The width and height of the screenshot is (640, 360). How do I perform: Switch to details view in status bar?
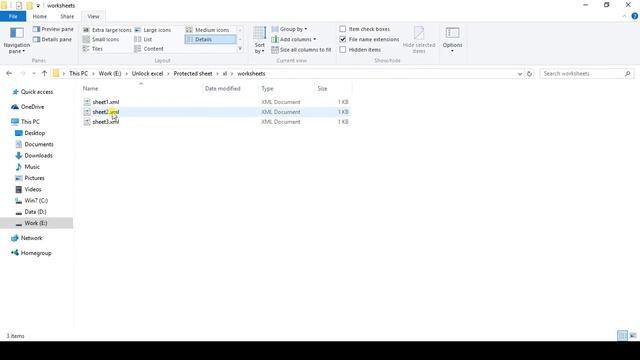coord(622,336)
